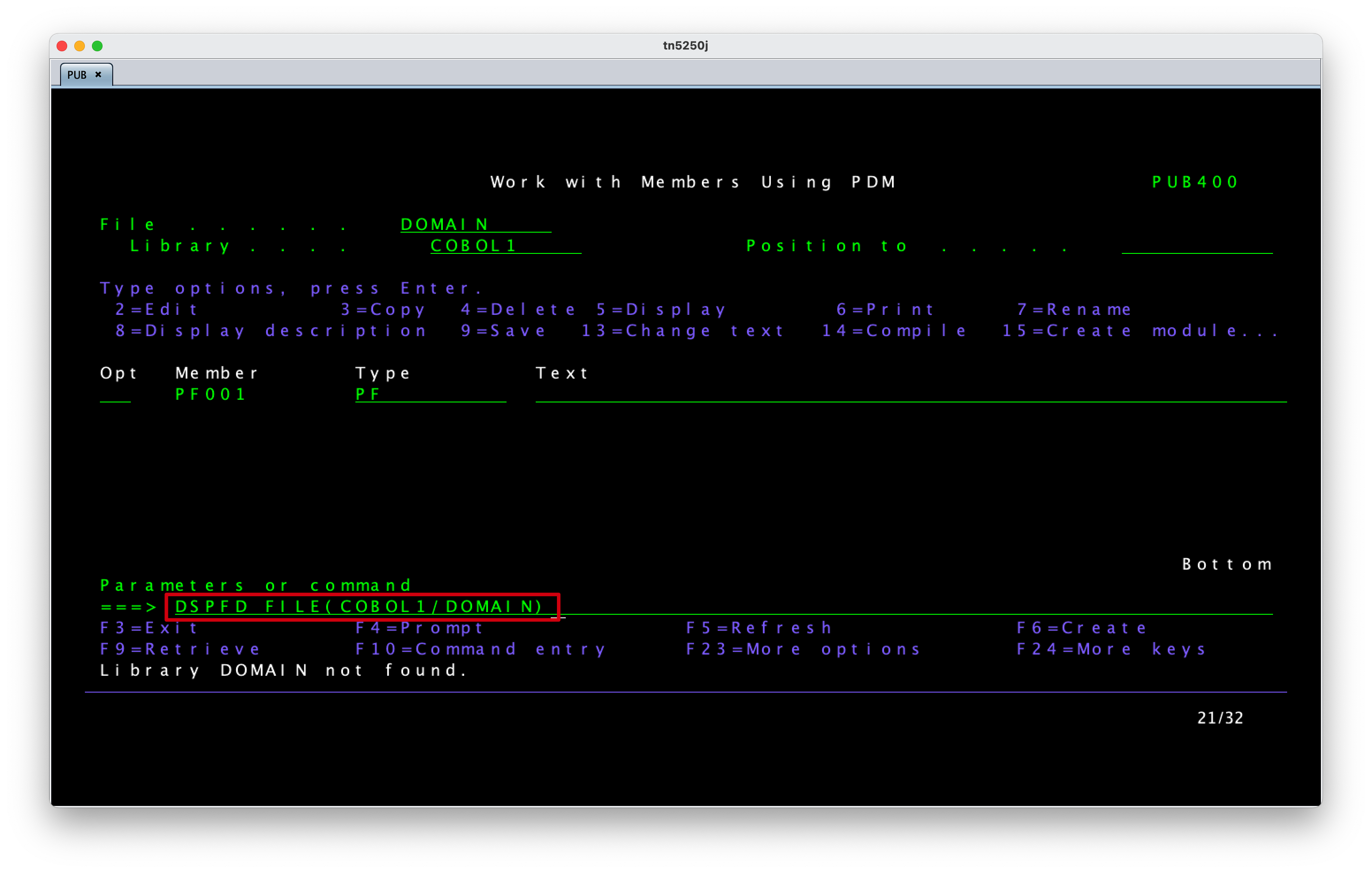Click the File input field containing DOMAIN
Viewport: 1372px width, 873px height.
475,225
